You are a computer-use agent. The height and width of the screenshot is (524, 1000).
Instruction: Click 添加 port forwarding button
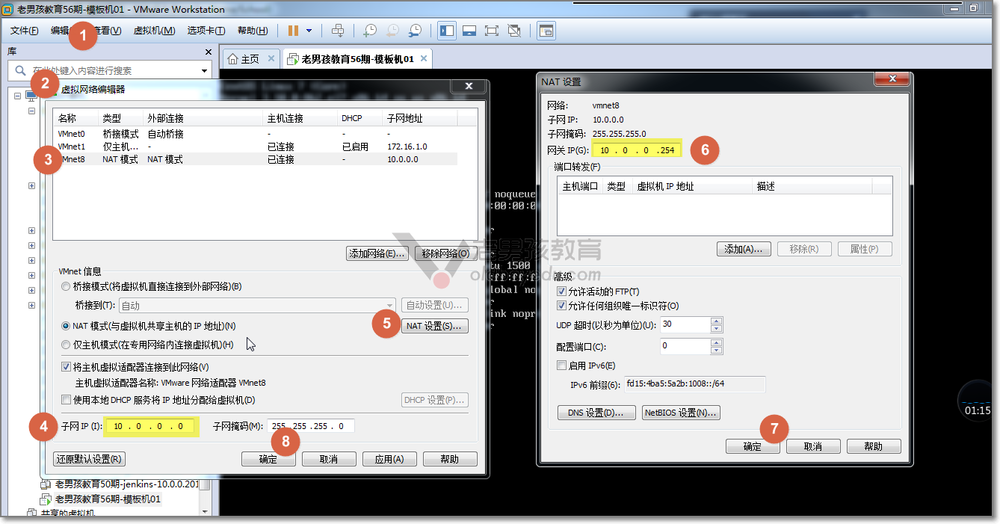point(744,249)
